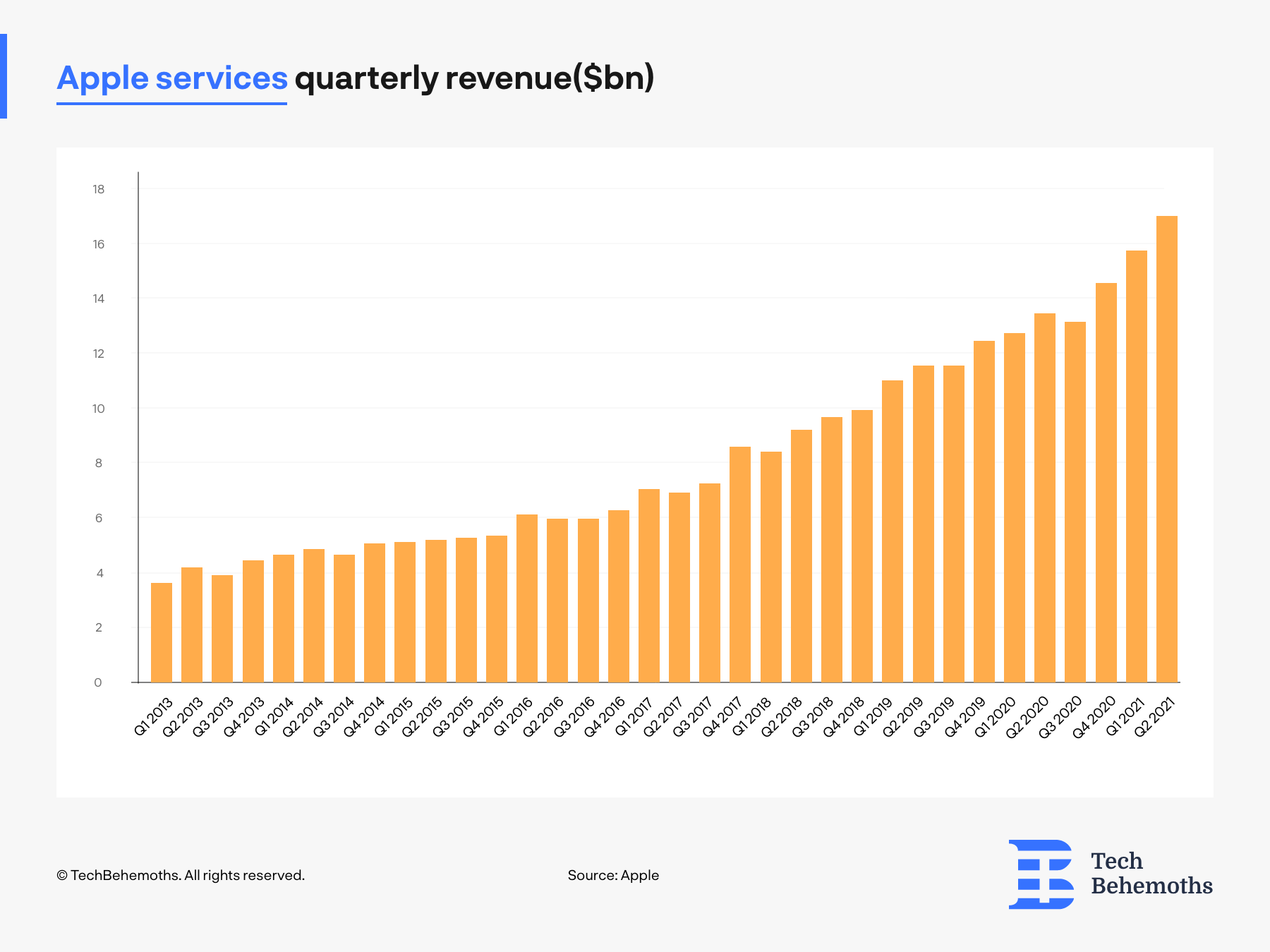Click the y-axis label 14
This screenshot has width=1270, height=952.
point(99,299)
